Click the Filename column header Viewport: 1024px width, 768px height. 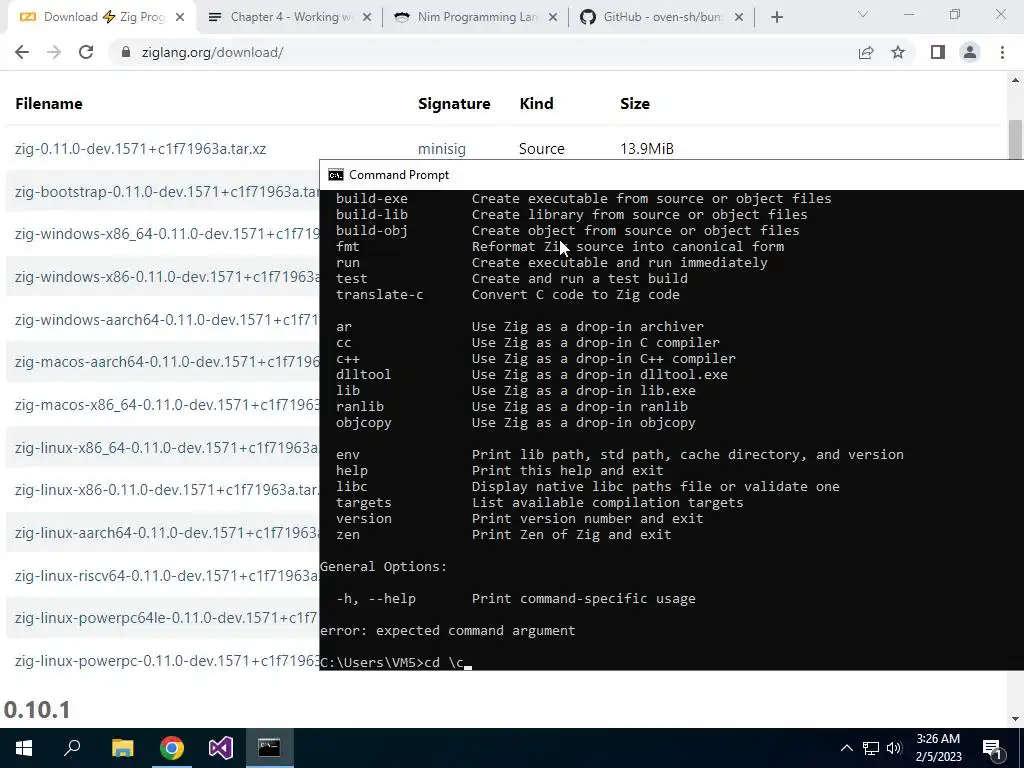point(49,103)
